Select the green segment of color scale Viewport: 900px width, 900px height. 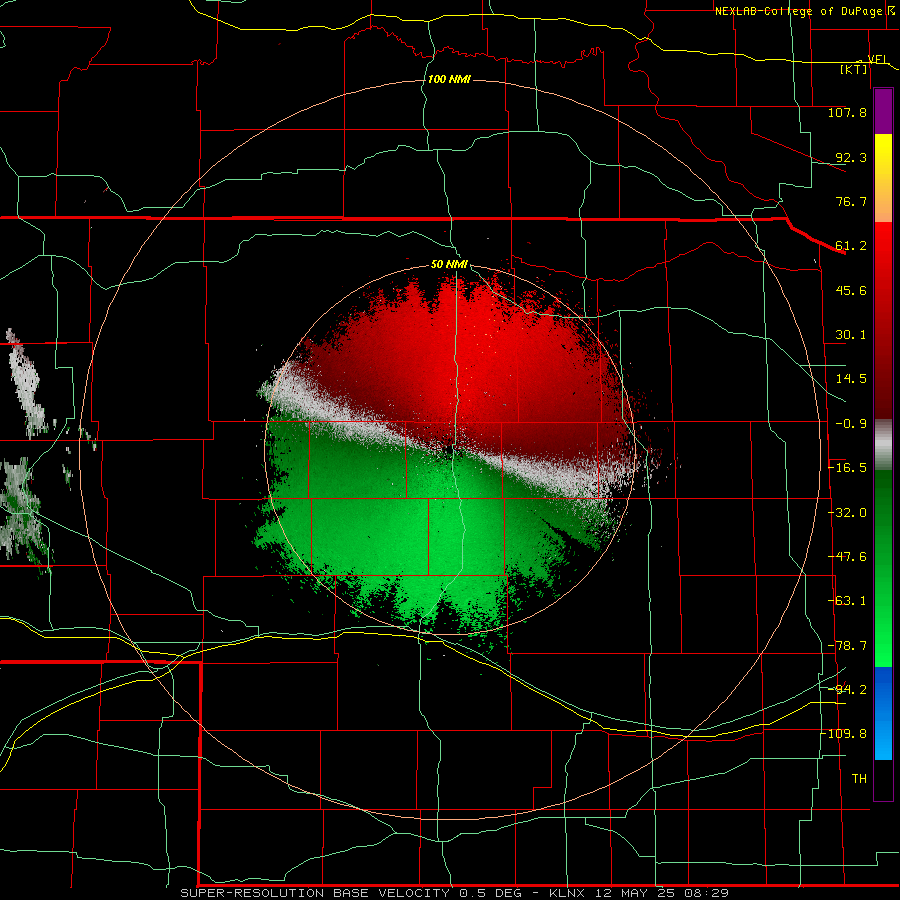click(x=883, y=568)
